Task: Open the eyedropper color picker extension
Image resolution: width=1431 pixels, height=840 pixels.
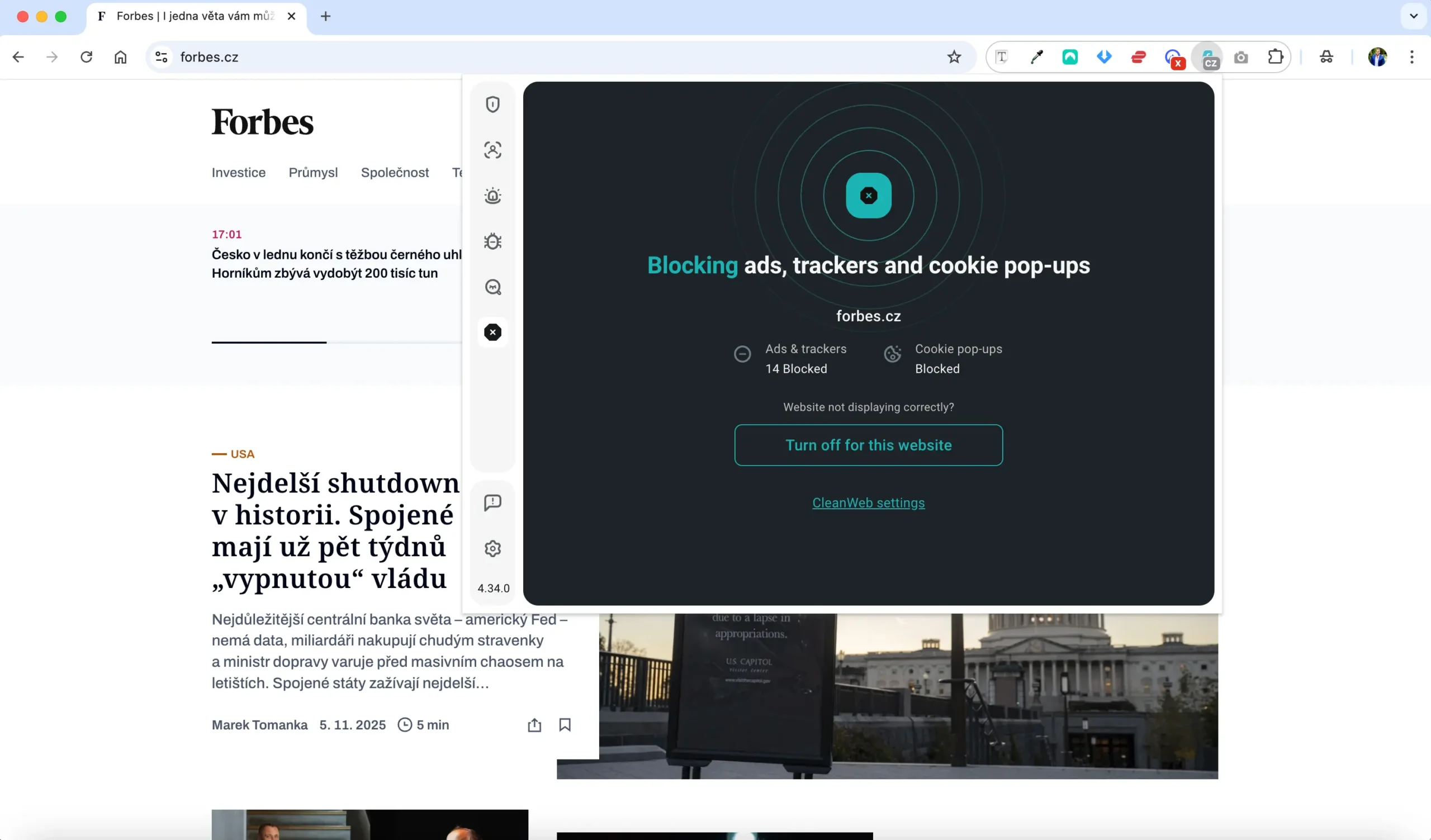Action: tap(1036, 57)
